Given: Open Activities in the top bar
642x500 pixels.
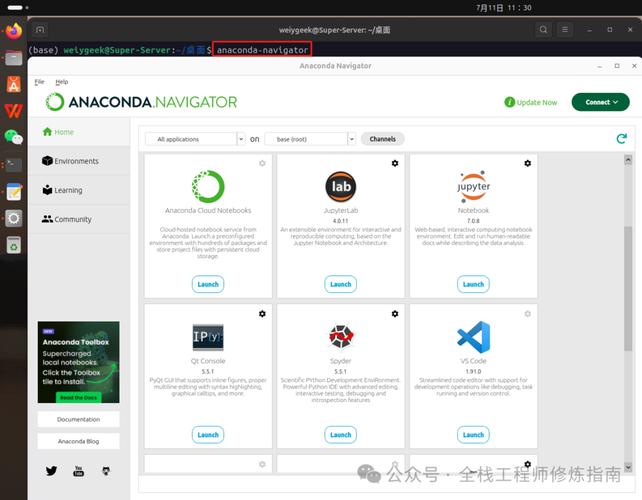Looking at the screenshot, I should [x=18, y=7].
